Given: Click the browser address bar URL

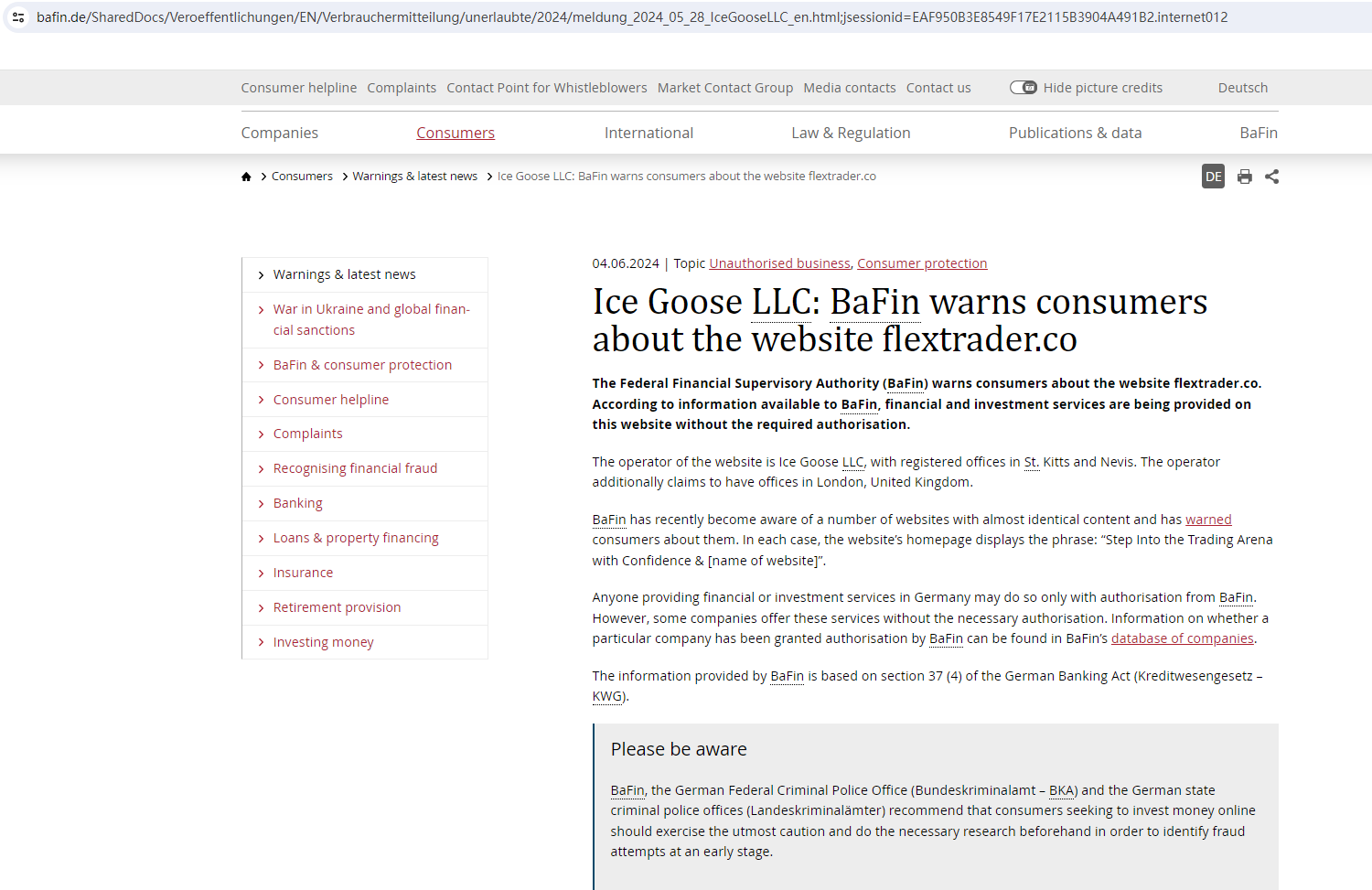Looking at the screenshot, I should (x=632, y=17).
